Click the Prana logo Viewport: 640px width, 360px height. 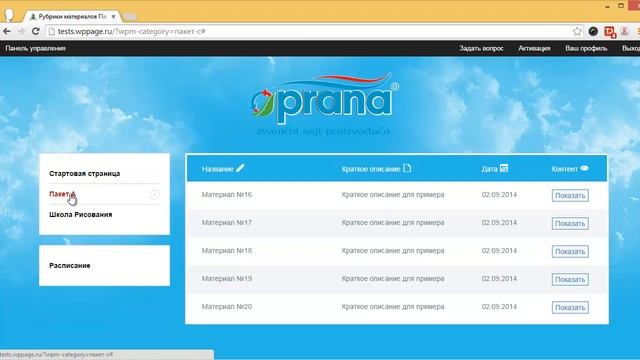324,104
